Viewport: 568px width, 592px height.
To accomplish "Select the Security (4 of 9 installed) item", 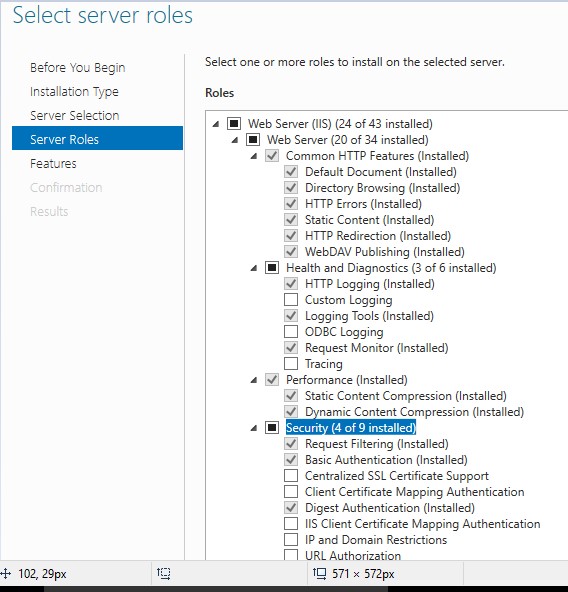I will [351, 428].
